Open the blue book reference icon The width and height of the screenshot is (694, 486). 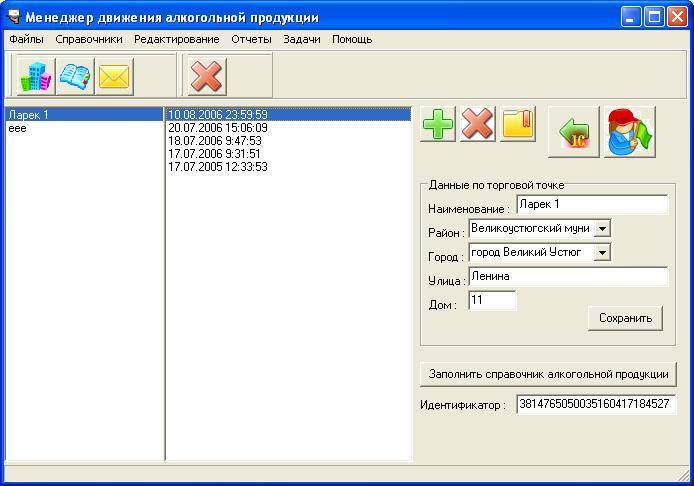pyautogui.click(x=75, y=76)
